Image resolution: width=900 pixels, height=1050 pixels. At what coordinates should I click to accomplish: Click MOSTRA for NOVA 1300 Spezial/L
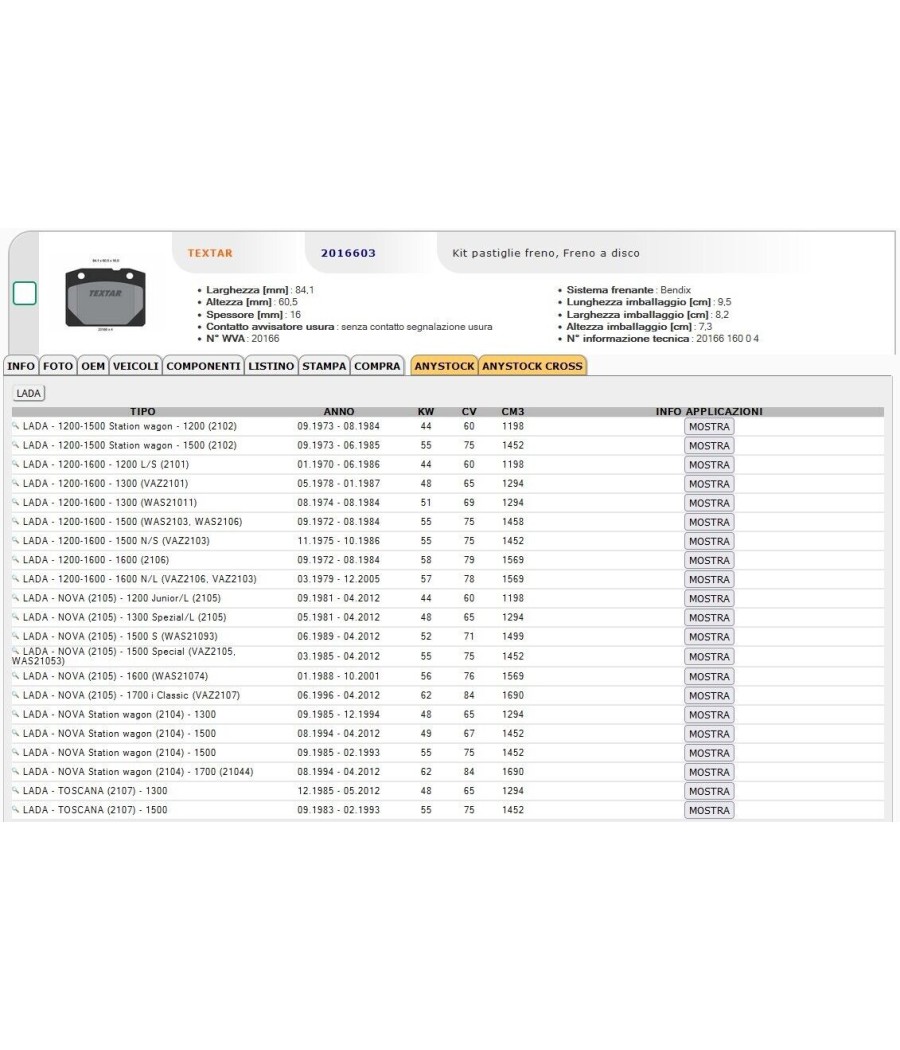[x=709, y=617]
